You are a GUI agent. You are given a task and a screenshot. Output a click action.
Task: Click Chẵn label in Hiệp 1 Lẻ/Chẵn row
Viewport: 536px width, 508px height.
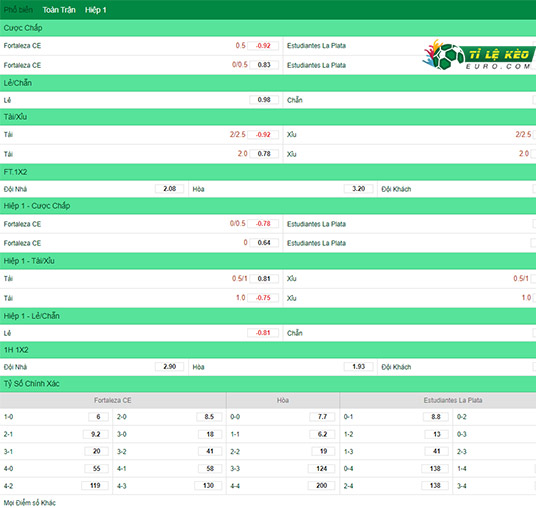coord(295,333)
